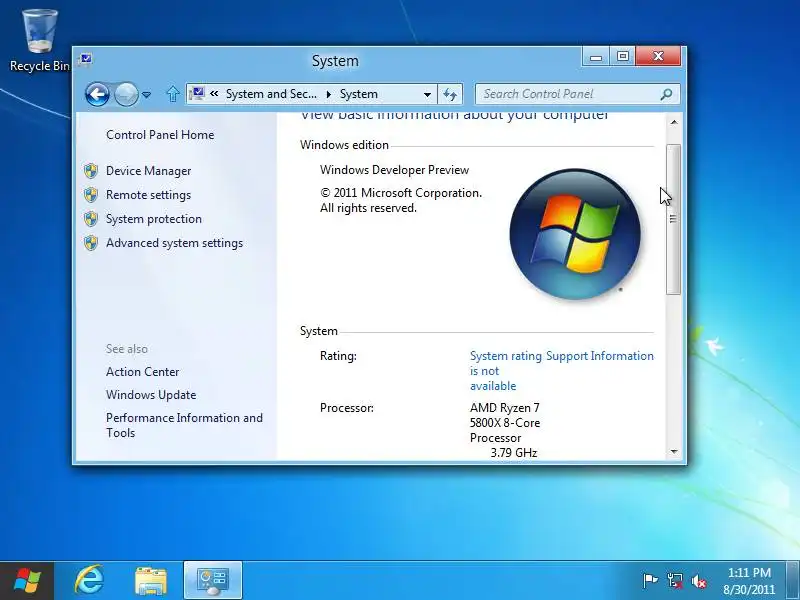Expand the System and Security breadcrumb arrow
This screenshot has width=800, height=600.
click(329, 94)
